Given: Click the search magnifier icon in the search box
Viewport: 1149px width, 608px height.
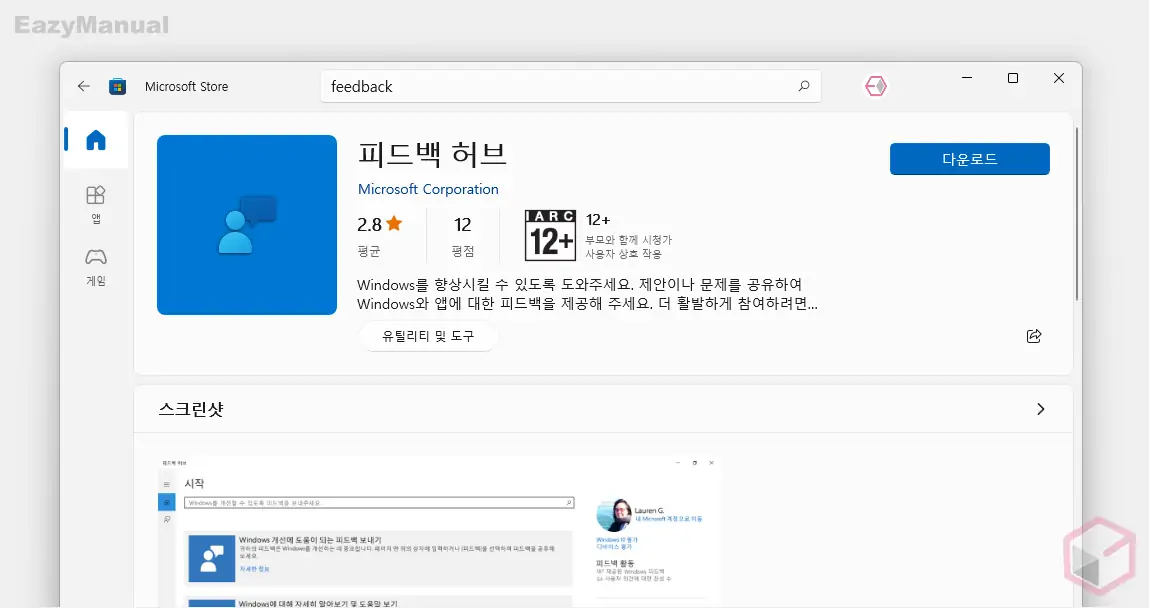Looking at the screenshot, I should pyautogui.click(x=803, y=86).
